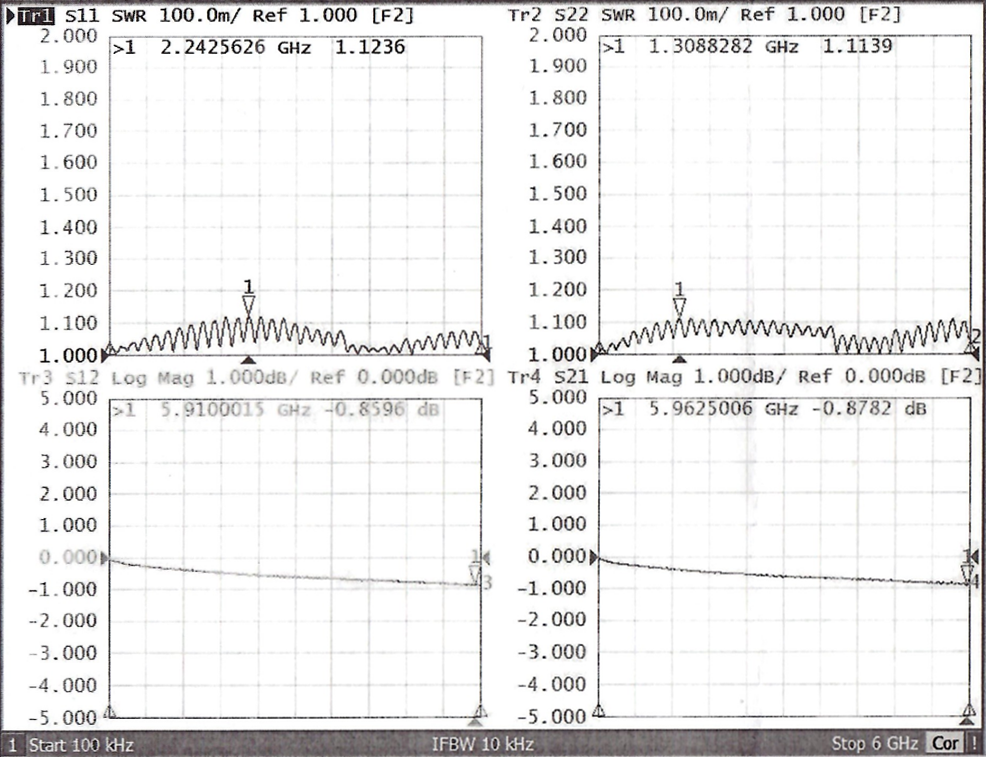Click marker 1 triangle on S11 trace
Image resolution: width=986 pixels, height=757 pixels.
249,304
